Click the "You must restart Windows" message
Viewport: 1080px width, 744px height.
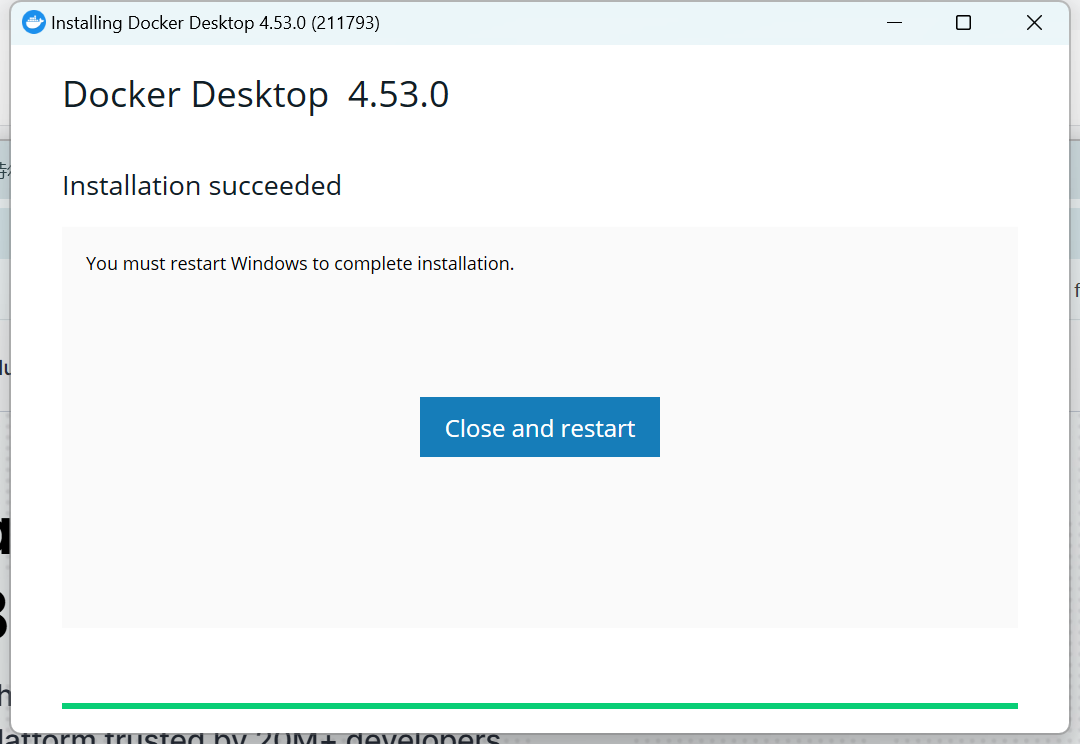click(300, 264)
